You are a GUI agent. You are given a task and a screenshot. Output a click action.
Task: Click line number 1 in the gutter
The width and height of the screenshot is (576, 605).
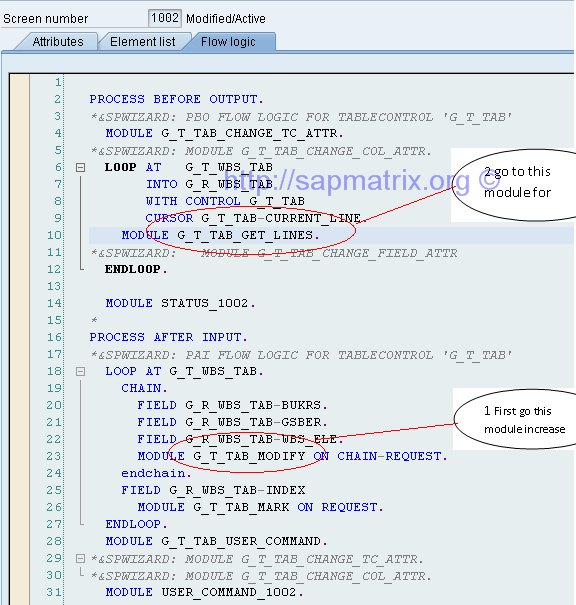pos(58,82)
